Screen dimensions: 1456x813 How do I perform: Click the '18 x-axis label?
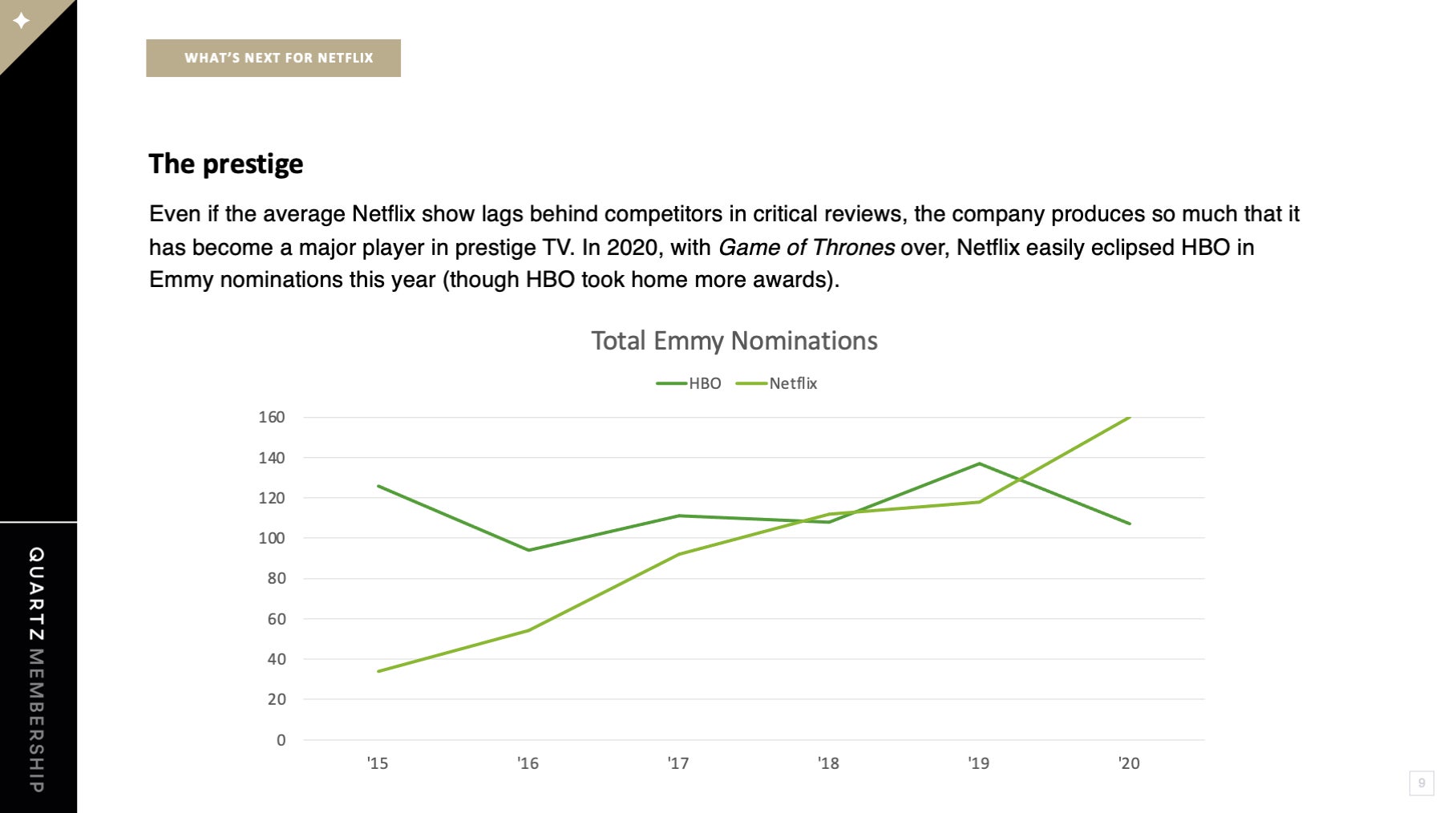click(x=828, y=763)
